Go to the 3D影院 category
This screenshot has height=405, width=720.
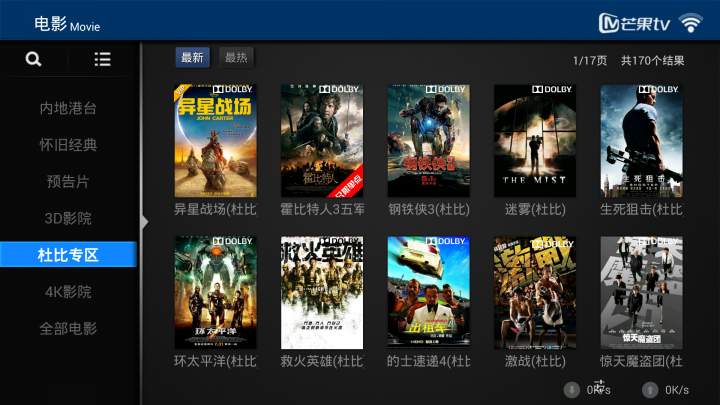(x=68, y=219)
